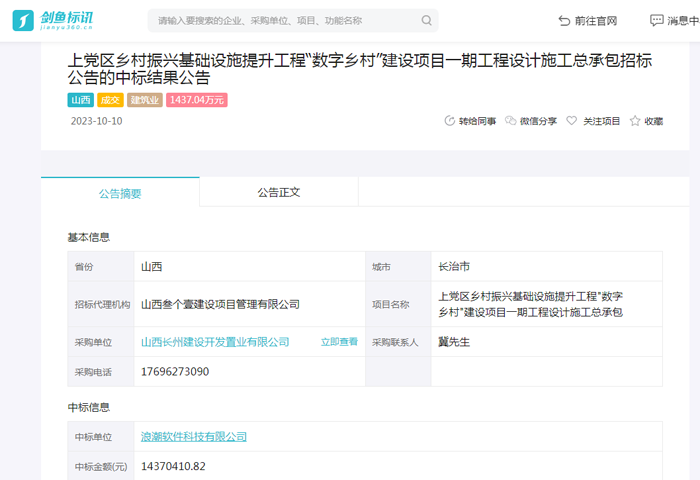Click the 中标信息 section heading

pos(88,407)
